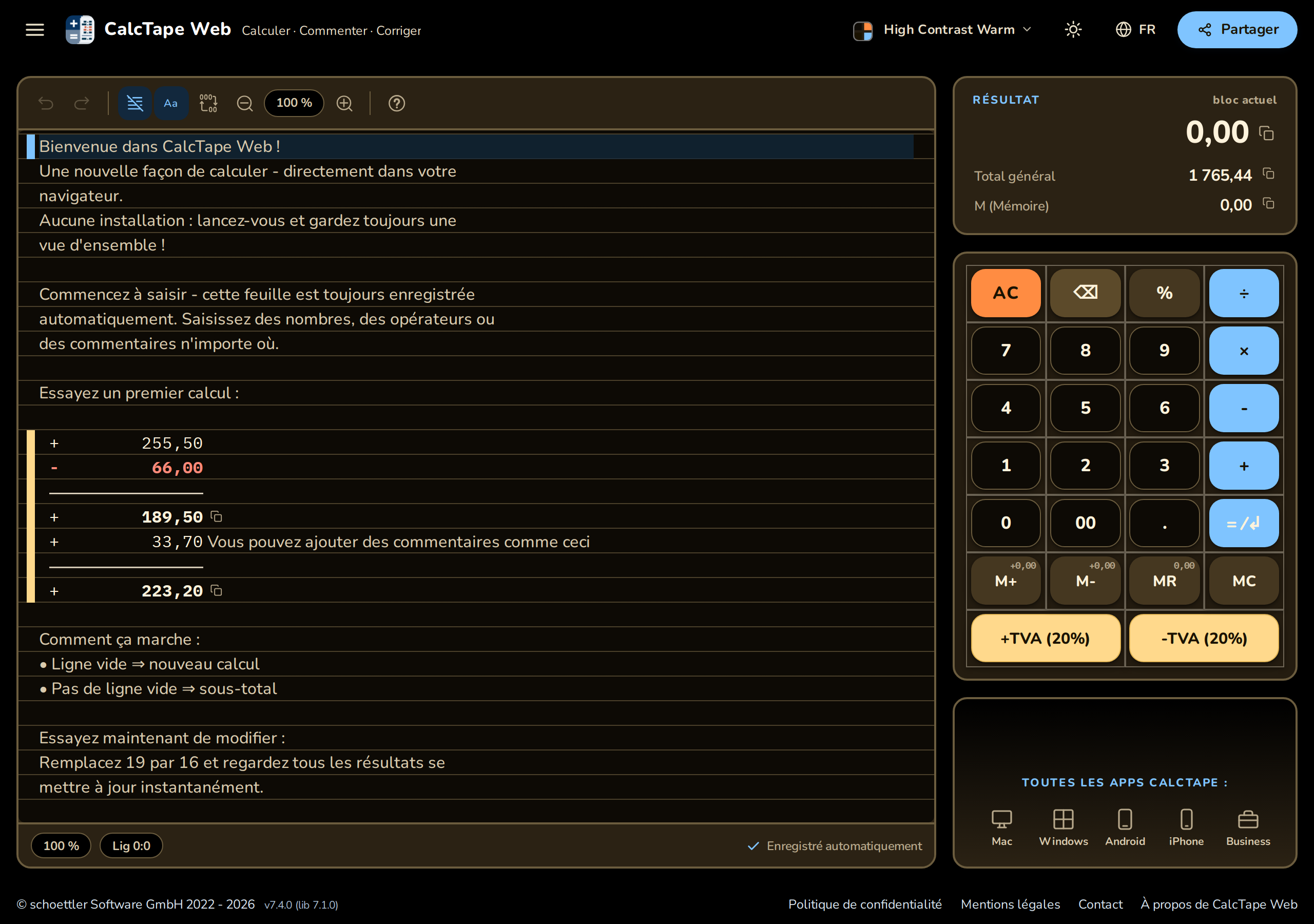The width and height of the screenshot is (1314, 924).
Task: Open the Windows app icon
Action: click(1064, 828)
